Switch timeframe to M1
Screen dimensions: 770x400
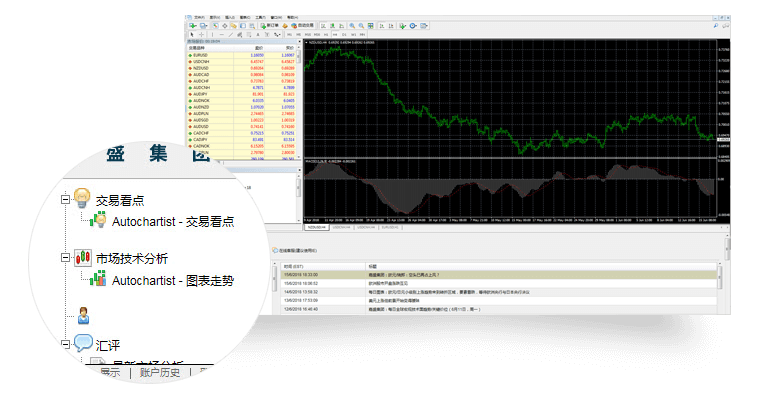[289, 34]
